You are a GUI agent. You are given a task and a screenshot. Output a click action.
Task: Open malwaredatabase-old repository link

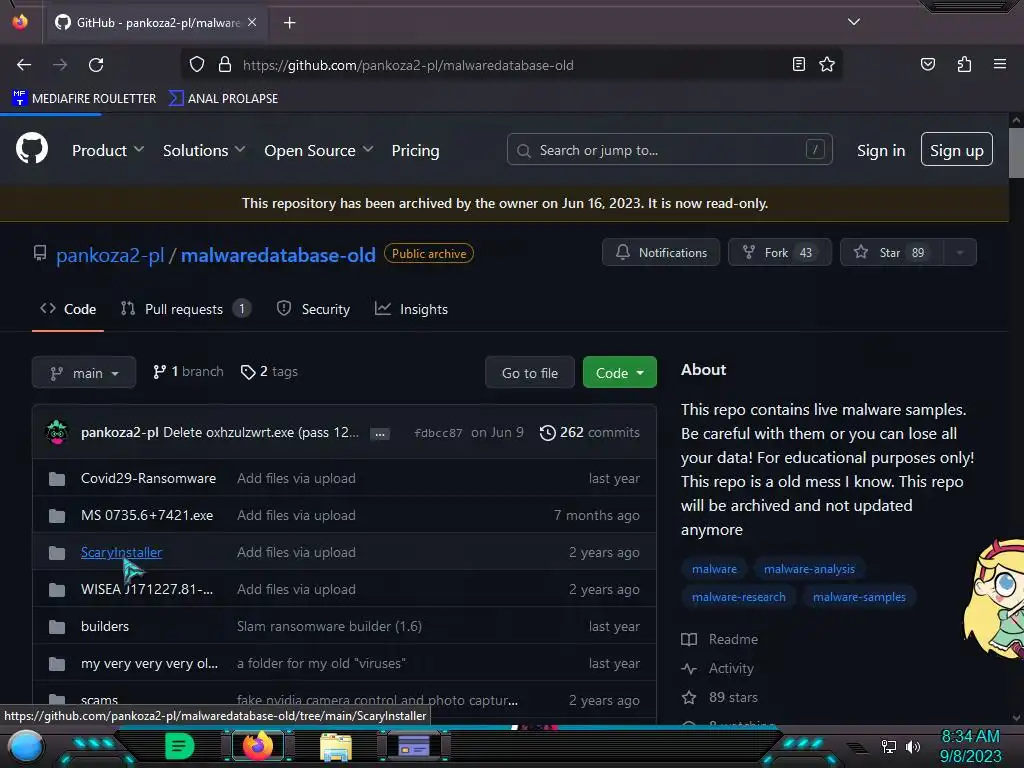(x=278, y=255)
